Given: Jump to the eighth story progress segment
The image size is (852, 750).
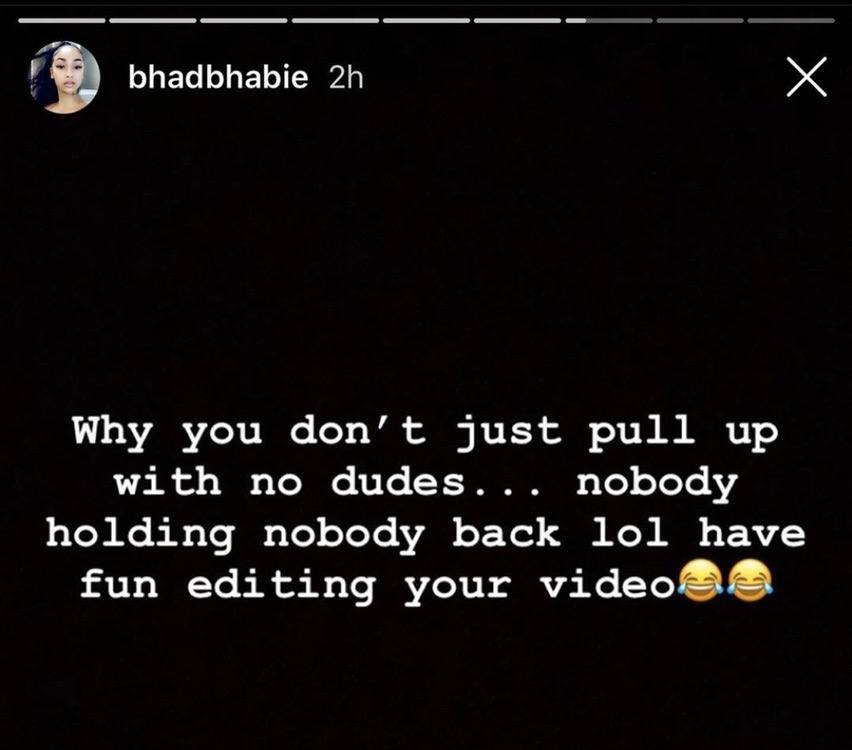Looking at the screenshot, I should (x=700, y=21).
